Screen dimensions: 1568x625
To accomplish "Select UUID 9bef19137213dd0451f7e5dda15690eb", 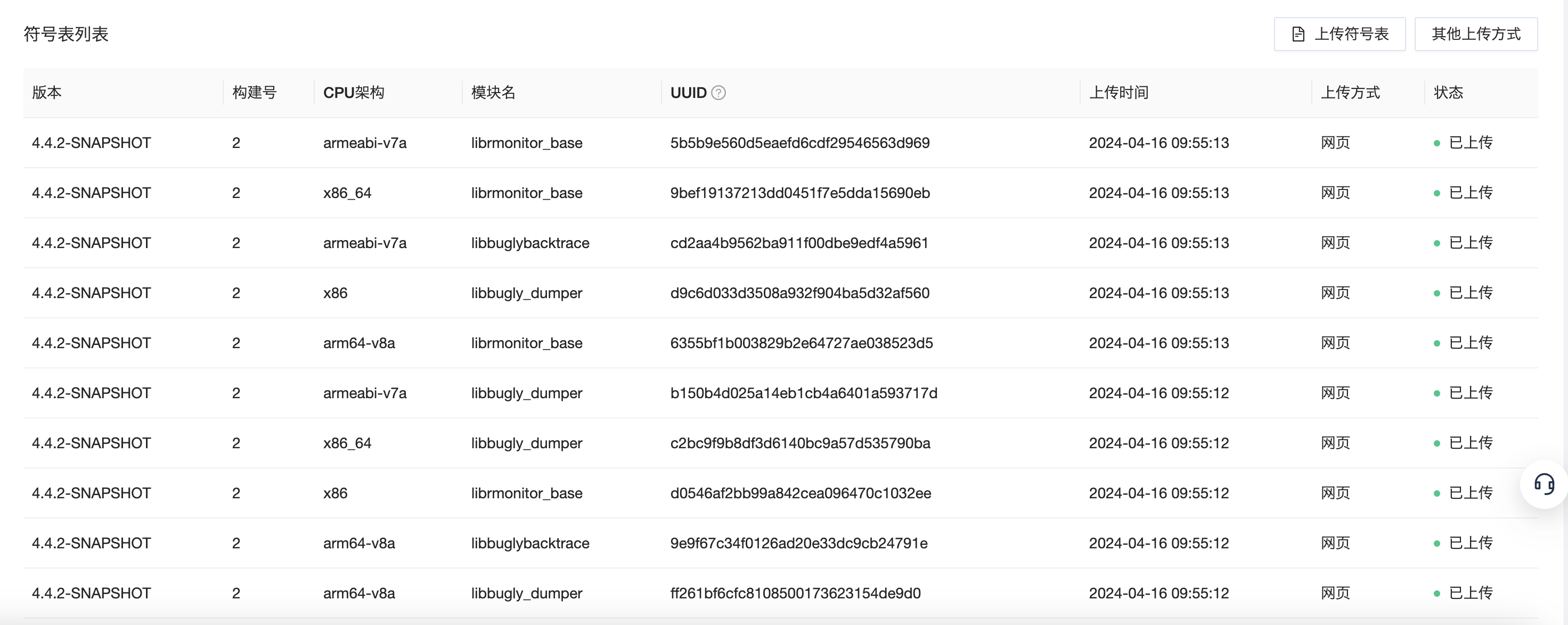I will 800,193.
